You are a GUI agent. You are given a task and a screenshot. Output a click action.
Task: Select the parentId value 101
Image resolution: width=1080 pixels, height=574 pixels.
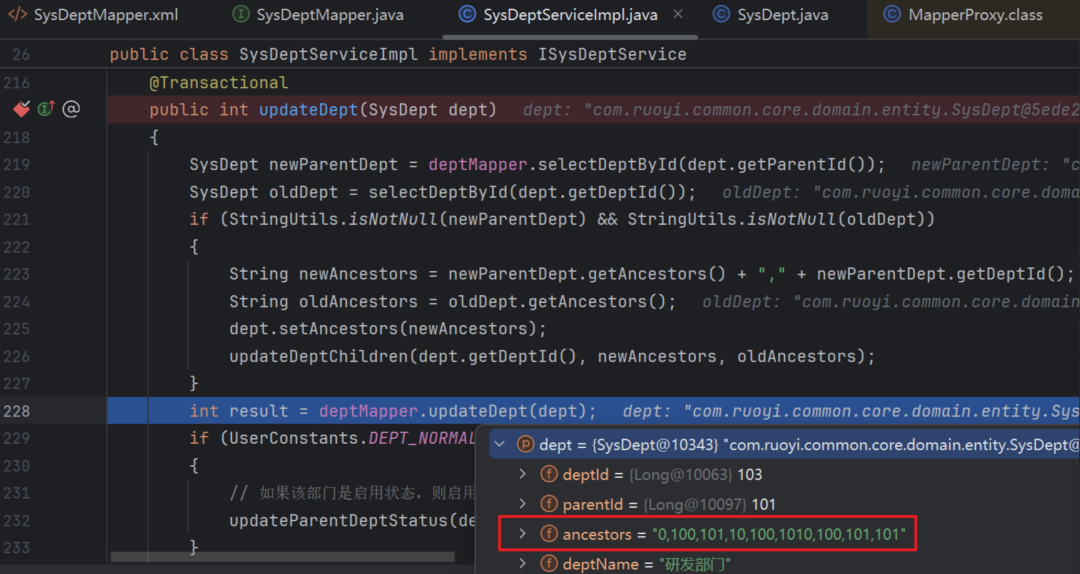pyautogui.click(x=763, y=504)
